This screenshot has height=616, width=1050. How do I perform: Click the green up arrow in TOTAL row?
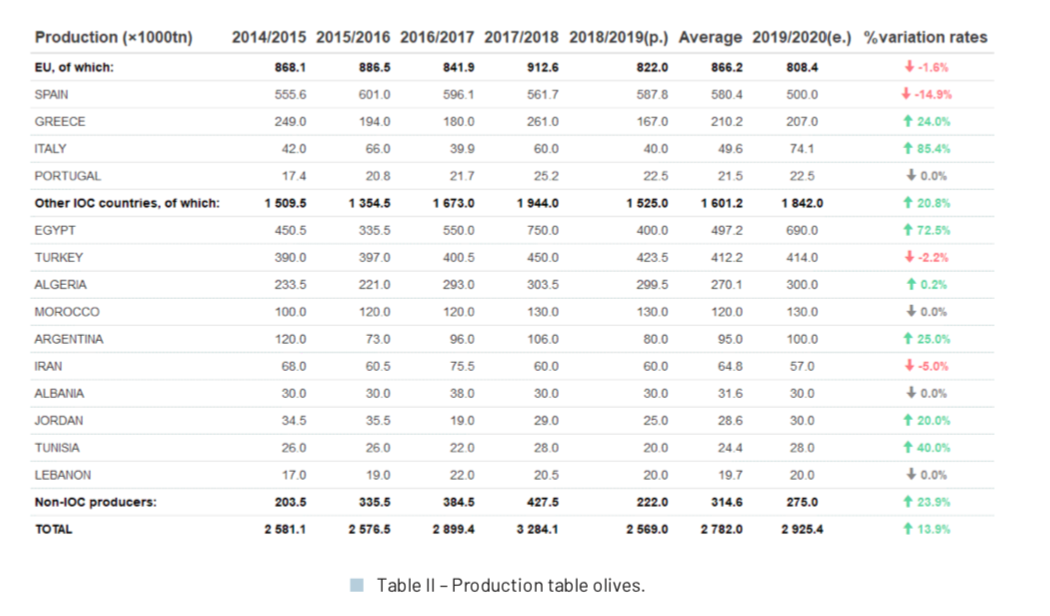tap(908, 529)
